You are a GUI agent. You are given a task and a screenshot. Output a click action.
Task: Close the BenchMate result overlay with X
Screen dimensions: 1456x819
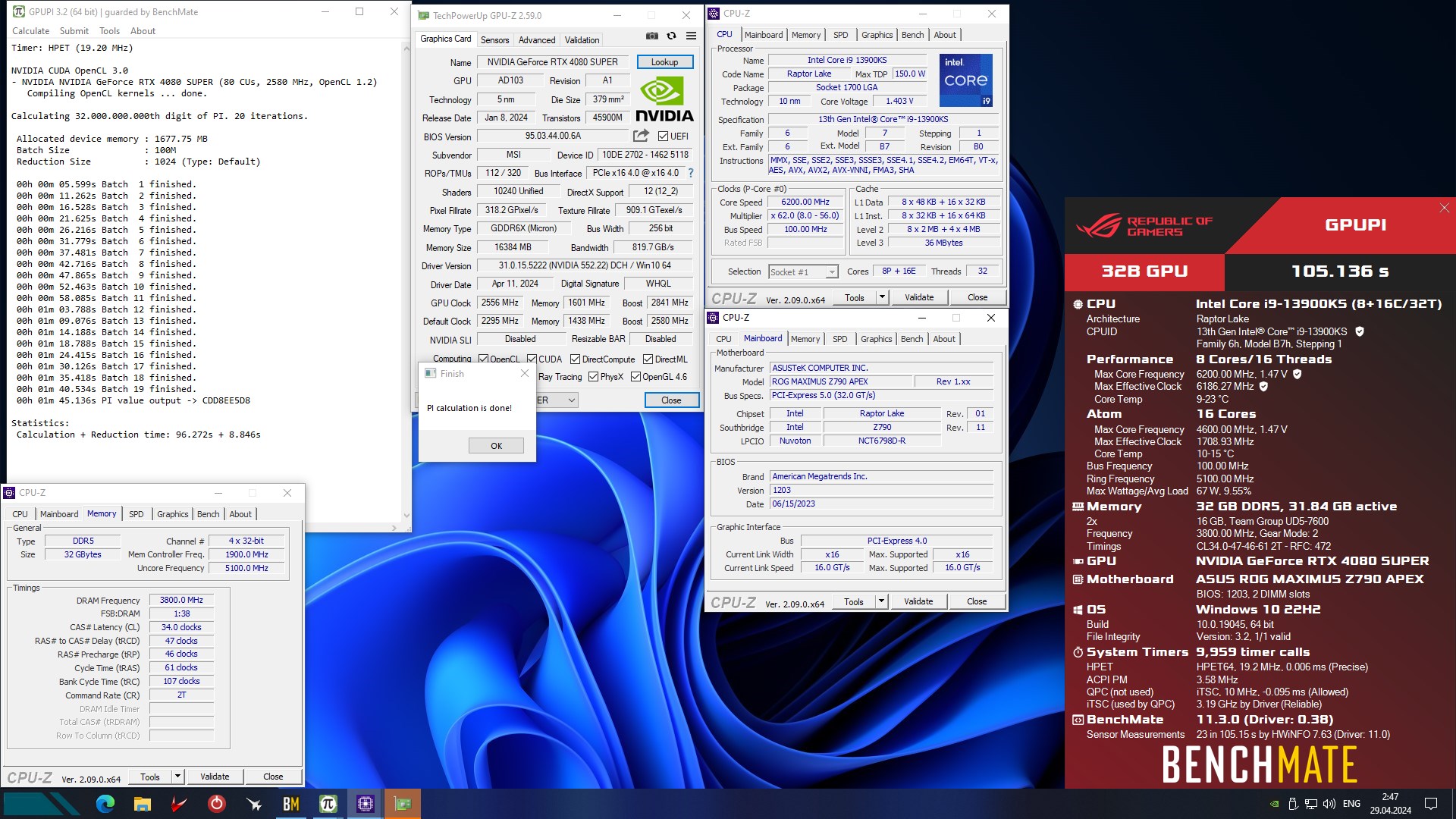(1444, 208)
